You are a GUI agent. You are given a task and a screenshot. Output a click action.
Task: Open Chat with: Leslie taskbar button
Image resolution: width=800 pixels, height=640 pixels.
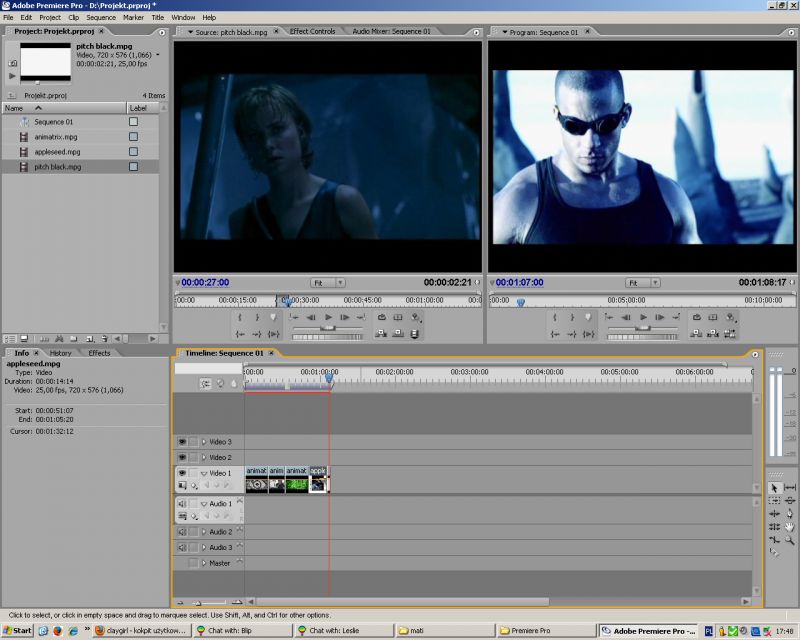click(x=343, y=631)
